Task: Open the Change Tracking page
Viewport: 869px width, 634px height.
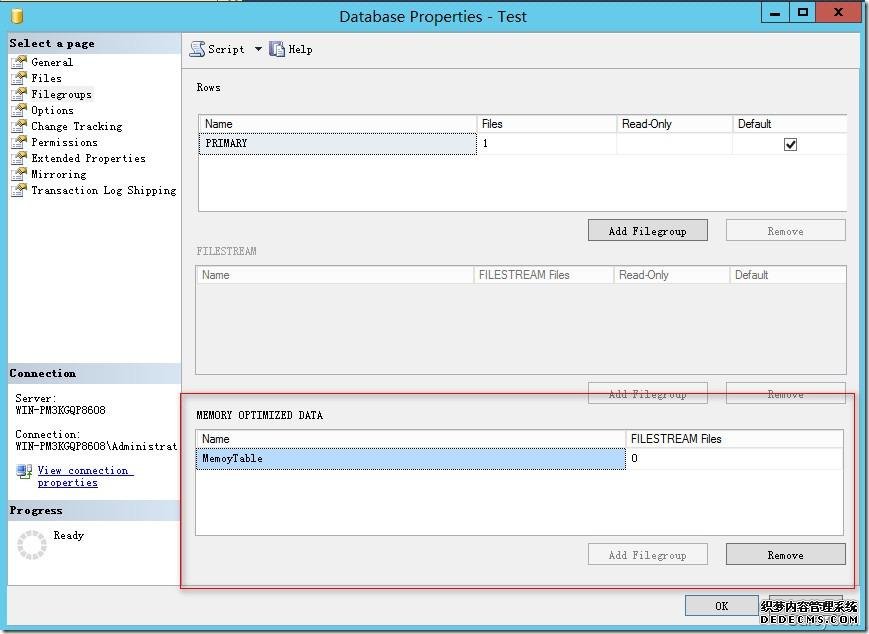Action: tap(76, 126)
